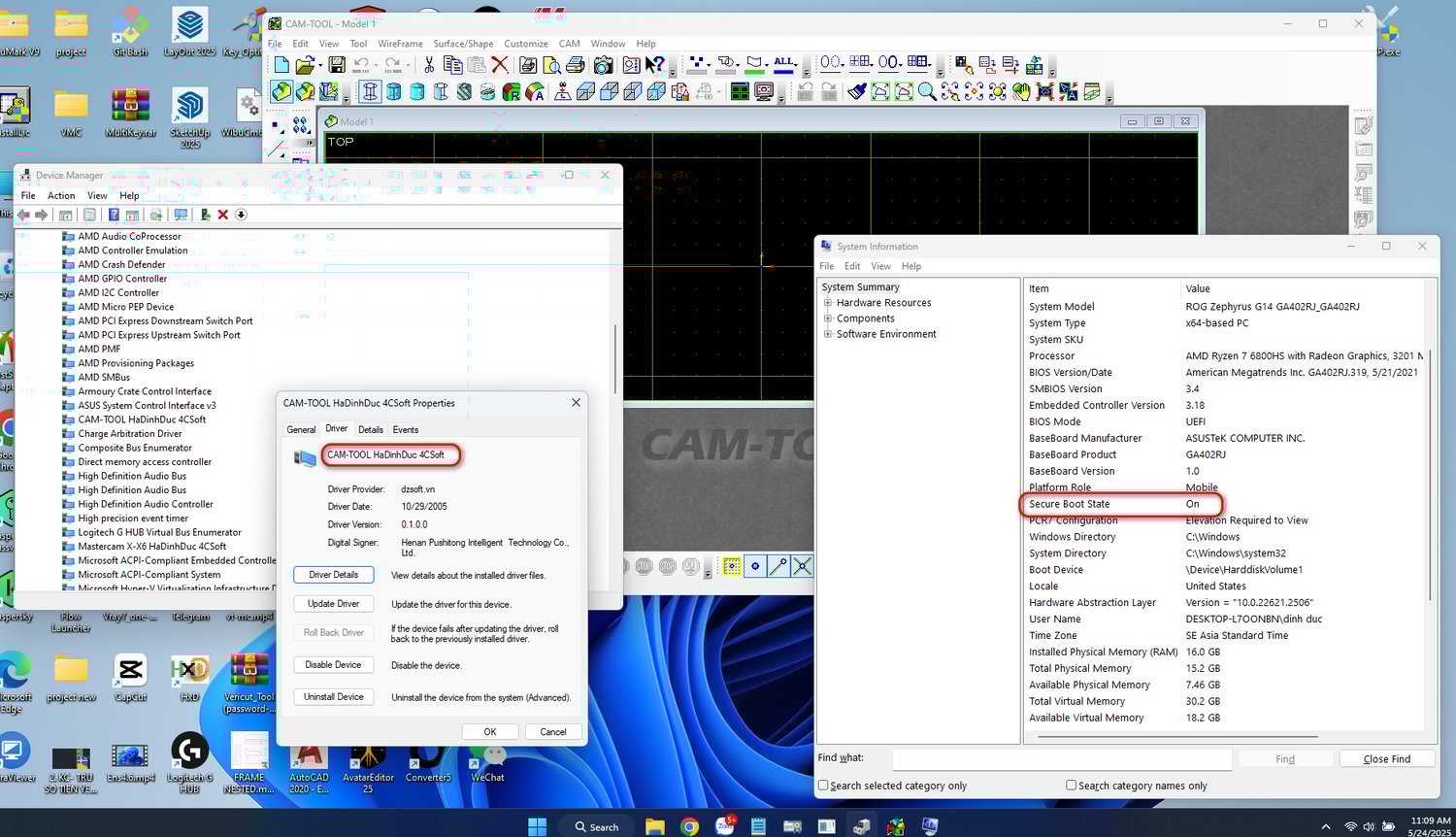This screenshot has width=1456, height=837.
Task: Open the View menu in System Information
Action: [880, 266]
